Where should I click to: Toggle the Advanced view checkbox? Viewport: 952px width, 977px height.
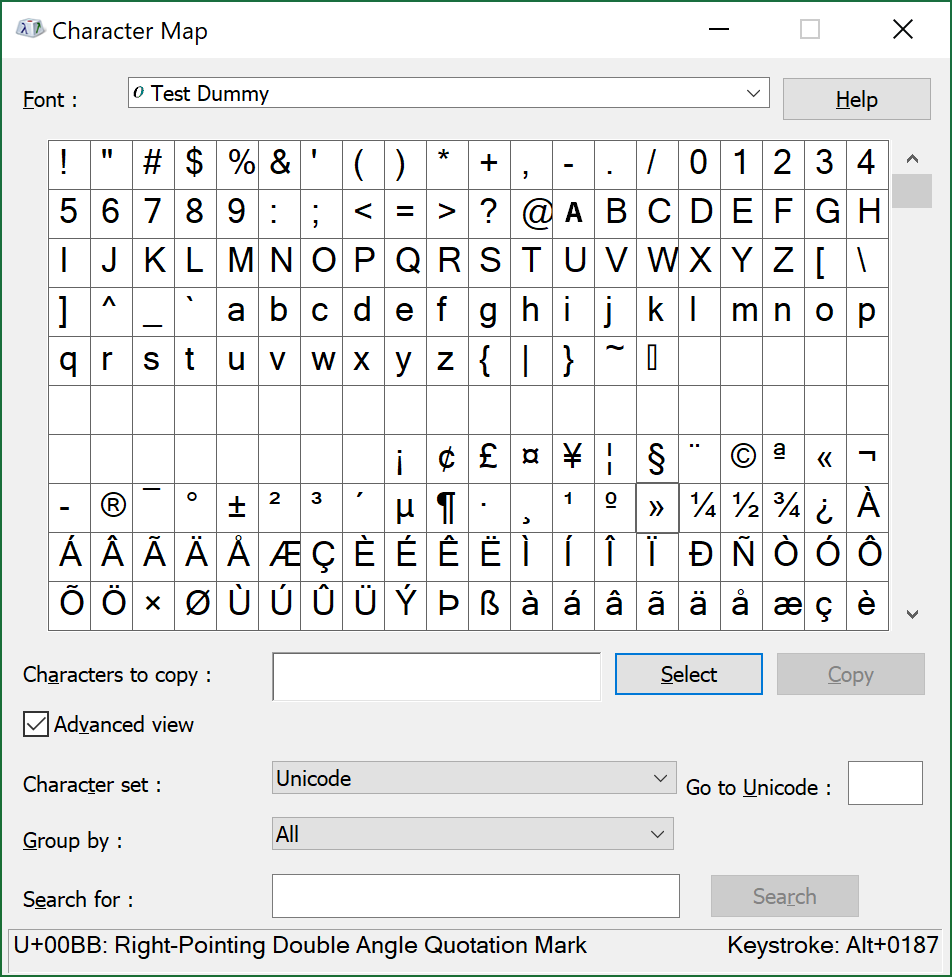(x=36, y=724)
